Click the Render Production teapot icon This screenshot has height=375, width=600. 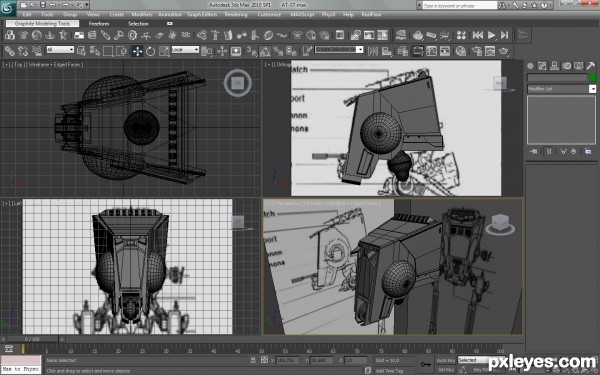click(x=504, y=51)
